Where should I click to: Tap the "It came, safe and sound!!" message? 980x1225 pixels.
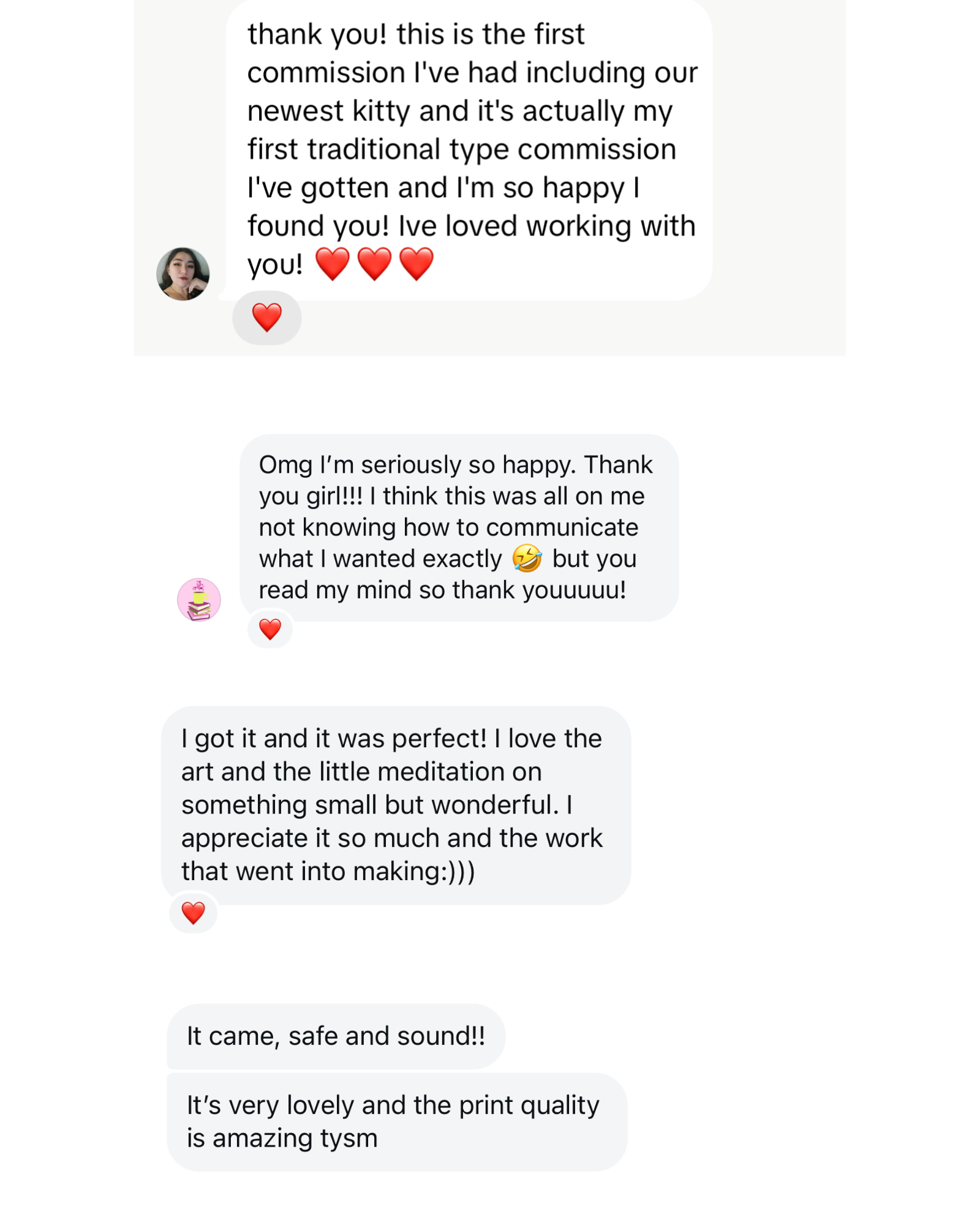[x=336, y=1036]
